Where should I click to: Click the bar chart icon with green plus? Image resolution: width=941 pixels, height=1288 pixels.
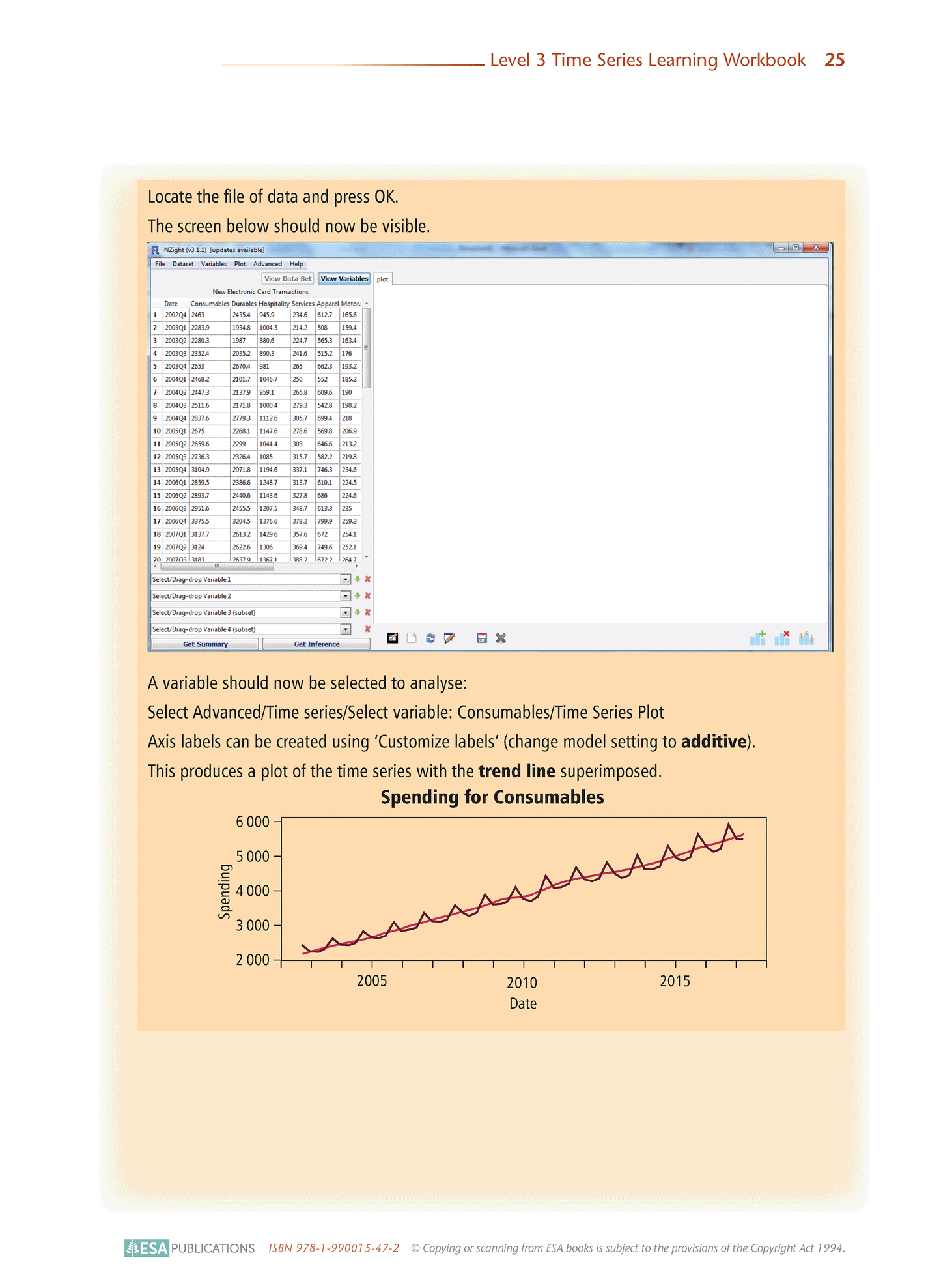tap(758, 638)
